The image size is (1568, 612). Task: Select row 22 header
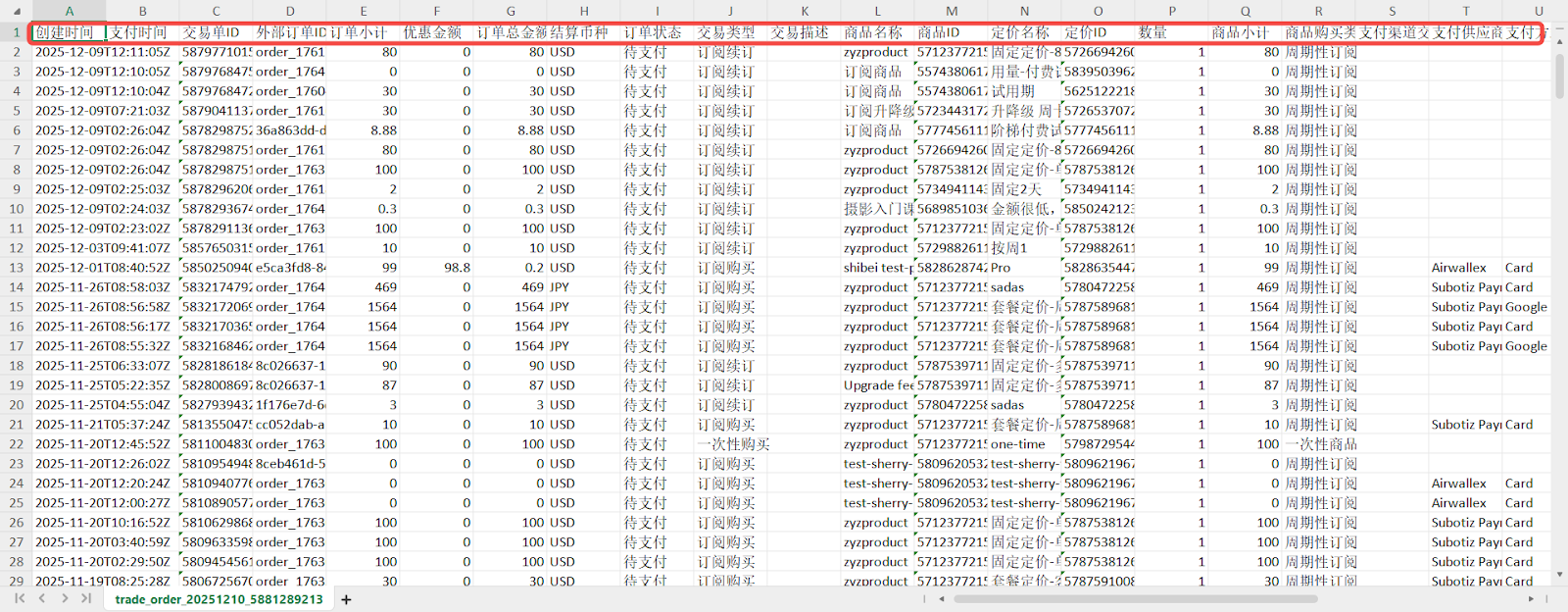[16, 444]
